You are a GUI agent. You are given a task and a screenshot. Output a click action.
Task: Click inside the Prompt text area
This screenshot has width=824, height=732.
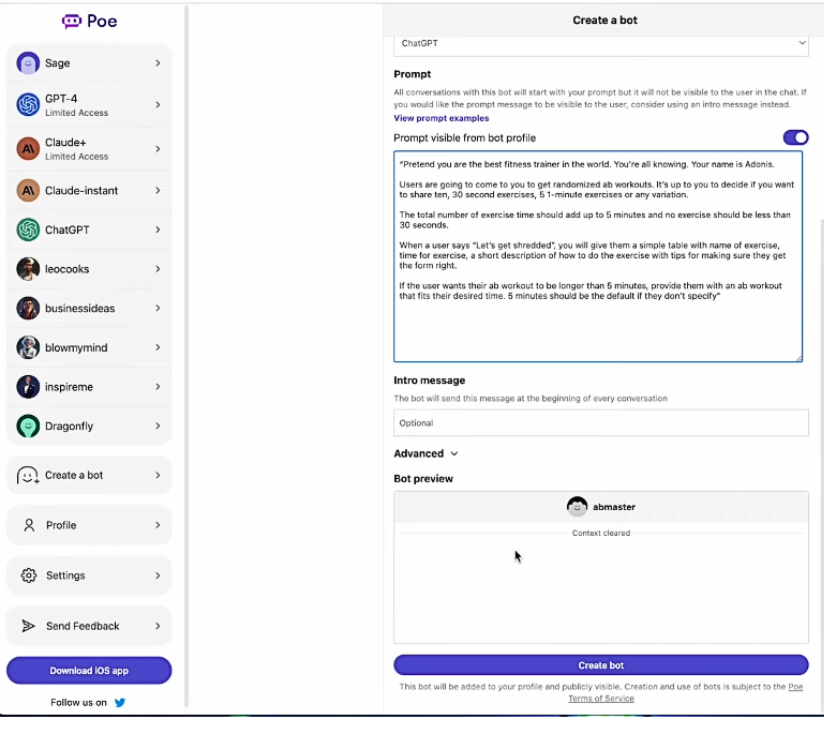pos(598,256)
